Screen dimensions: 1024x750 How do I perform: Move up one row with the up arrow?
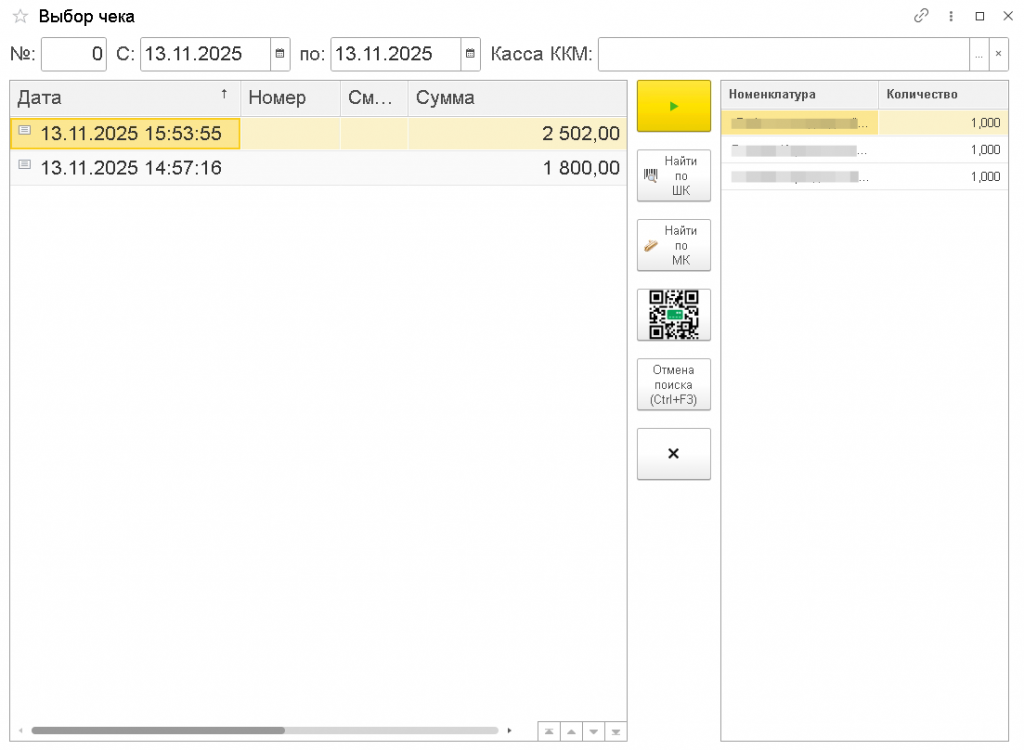(571, 732)
